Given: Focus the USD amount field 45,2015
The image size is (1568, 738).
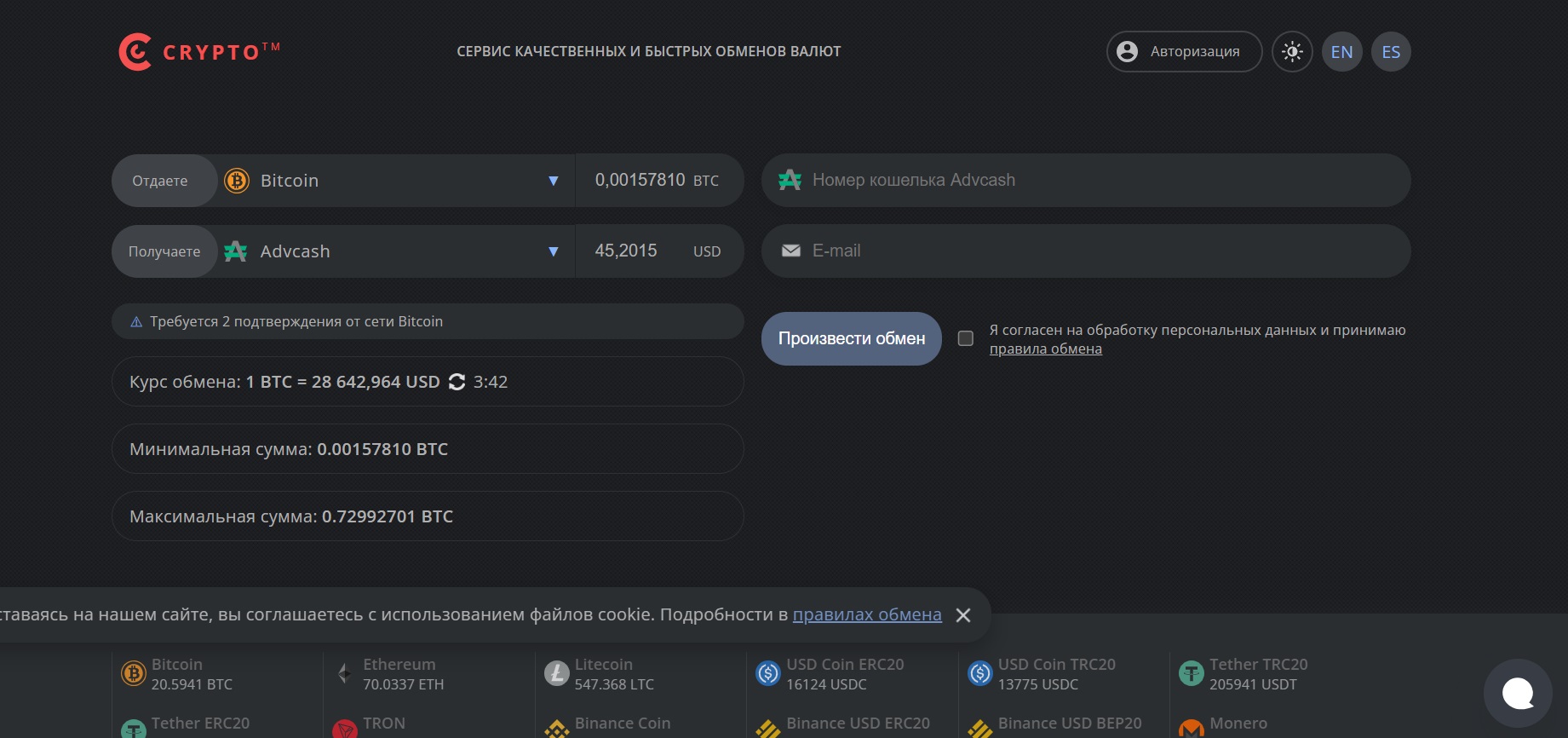Looking at the screenshot, I should pos(658,251).
